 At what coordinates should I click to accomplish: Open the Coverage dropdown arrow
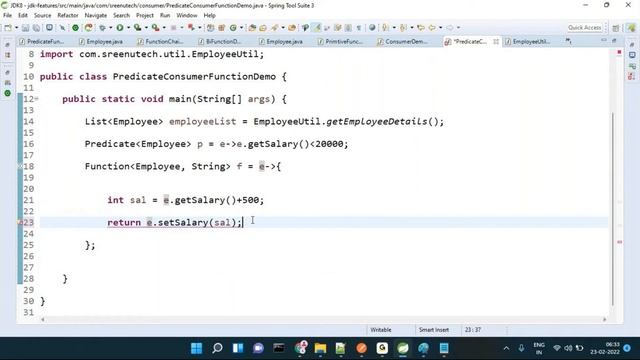[146, 28]
